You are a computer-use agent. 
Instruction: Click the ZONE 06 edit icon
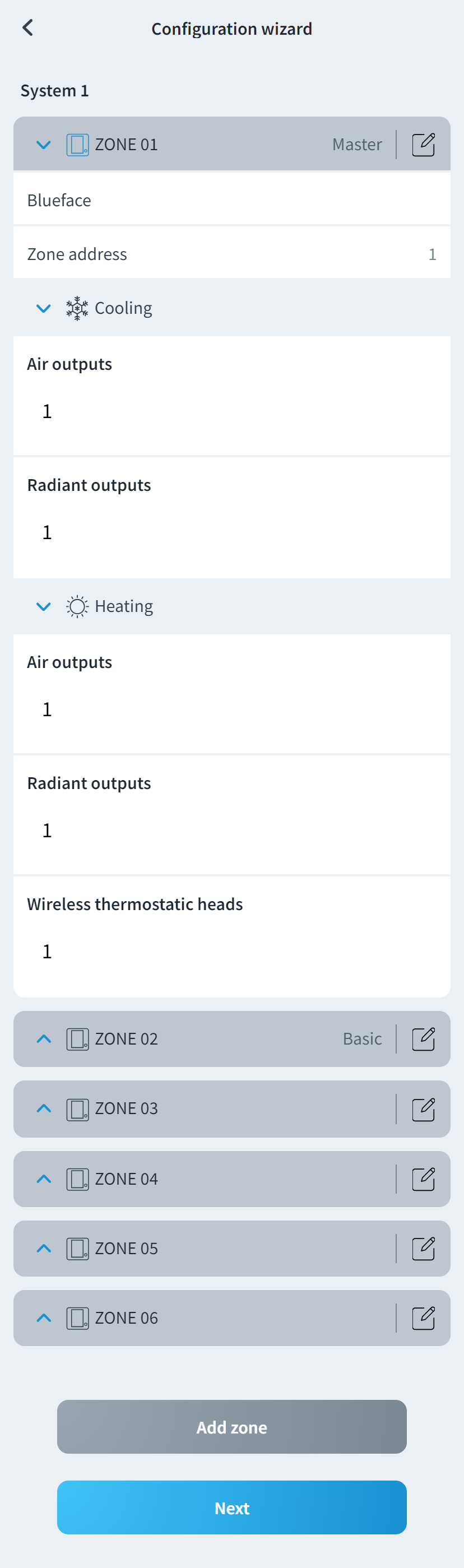point(423,1318)
